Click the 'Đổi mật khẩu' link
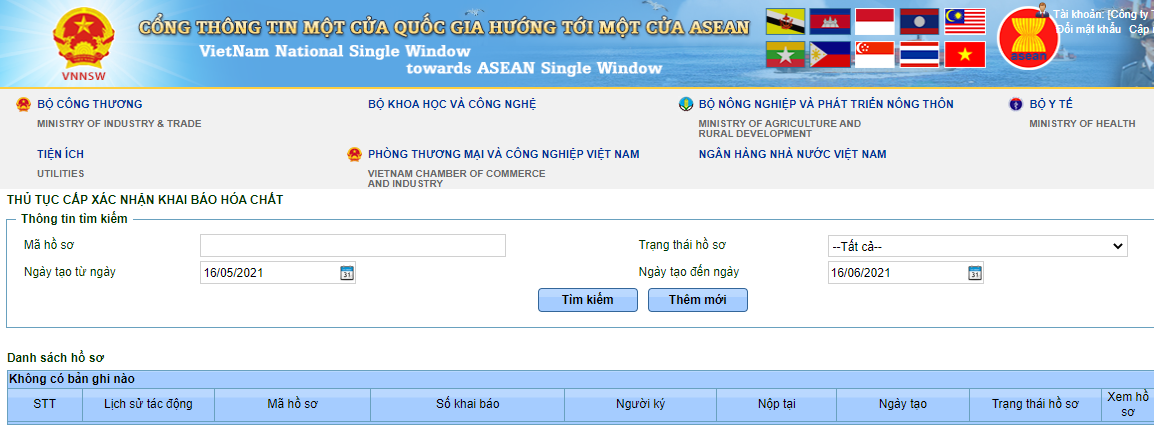The width and height of the screenshot is (1154, 429). pos(1089,29)
